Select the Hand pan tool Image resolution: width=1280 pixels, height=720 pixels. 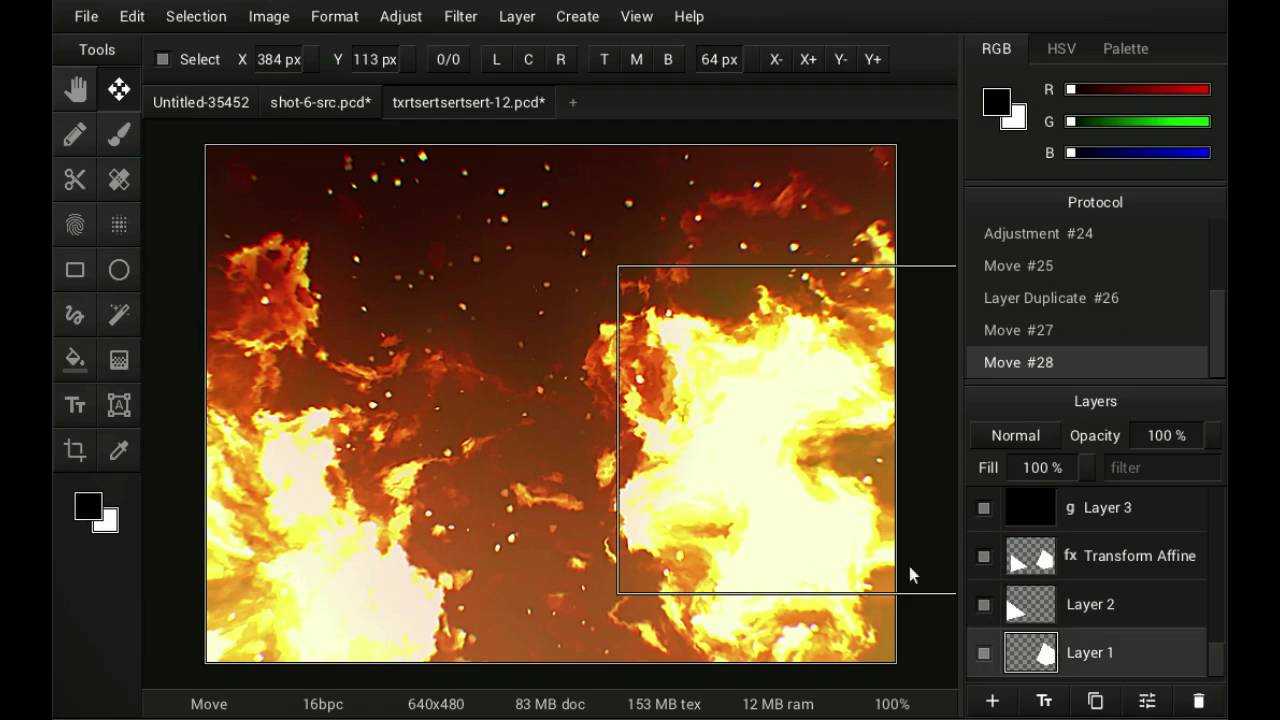[75, 90]
